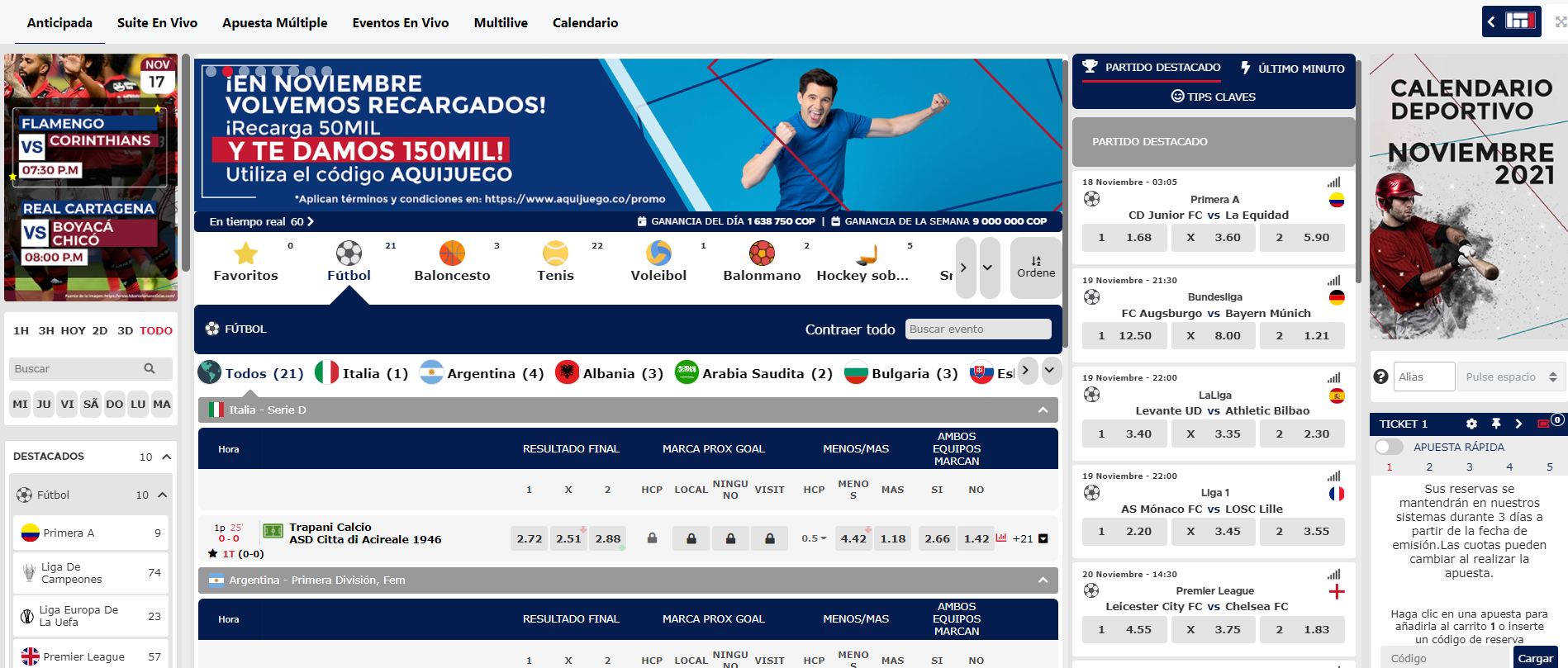Image resolution: width=1568 pixels, height=668 pixels.
Task: Open the Tips Claves link
Action: pos(1214,97)
